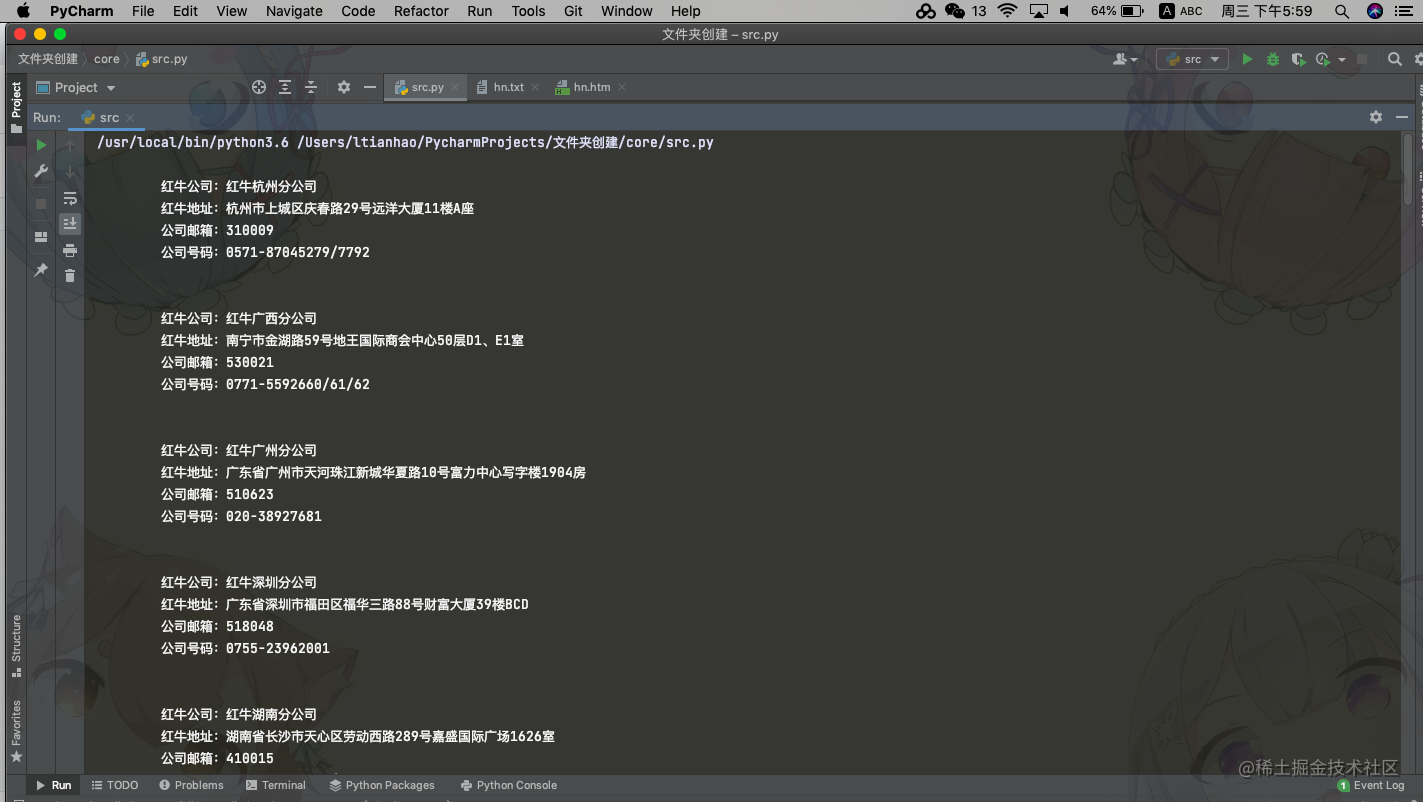Jump down the stack trace with down arrow
This screenshot has height=802, width=1423.
point(70,172)
